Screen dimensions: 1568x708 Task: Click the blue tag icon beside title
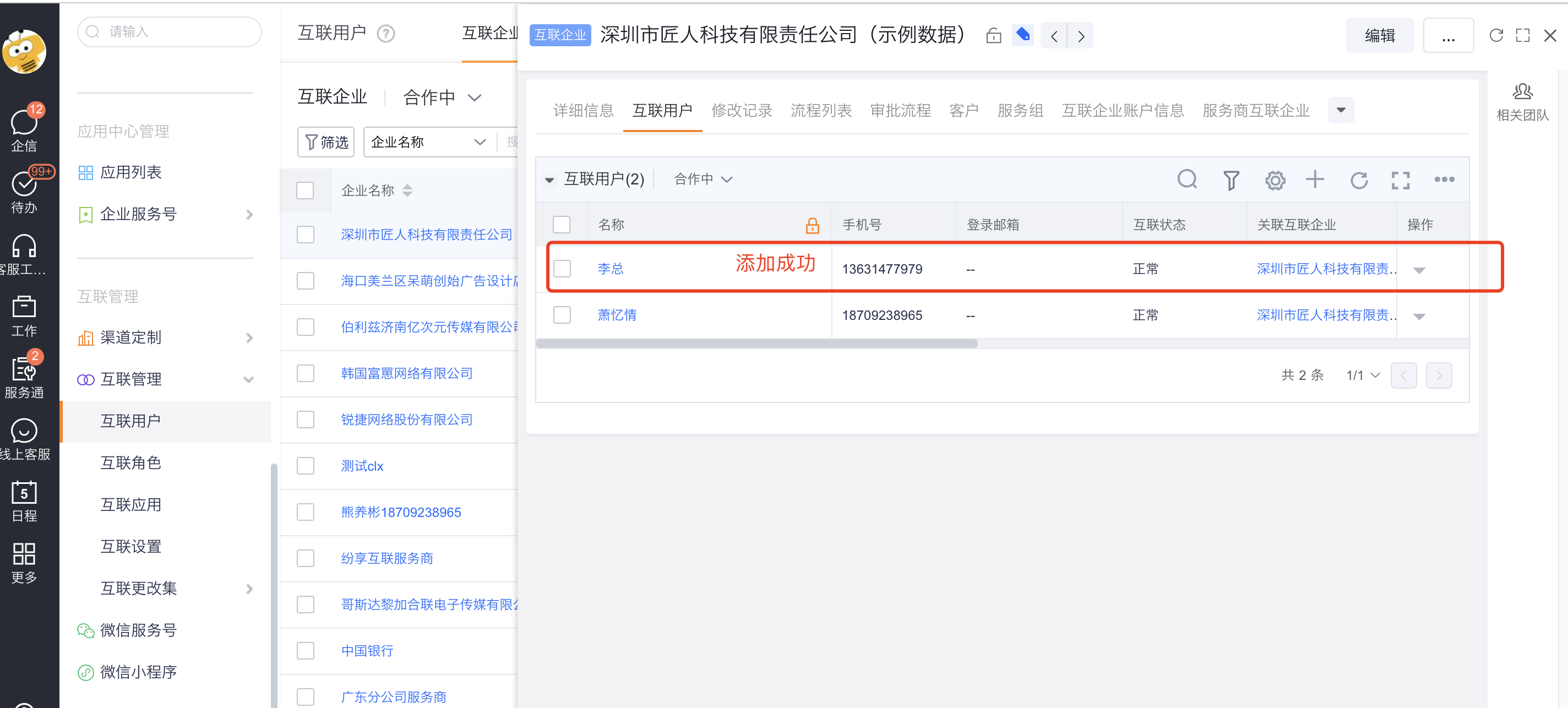click(x=1023, y=35)
